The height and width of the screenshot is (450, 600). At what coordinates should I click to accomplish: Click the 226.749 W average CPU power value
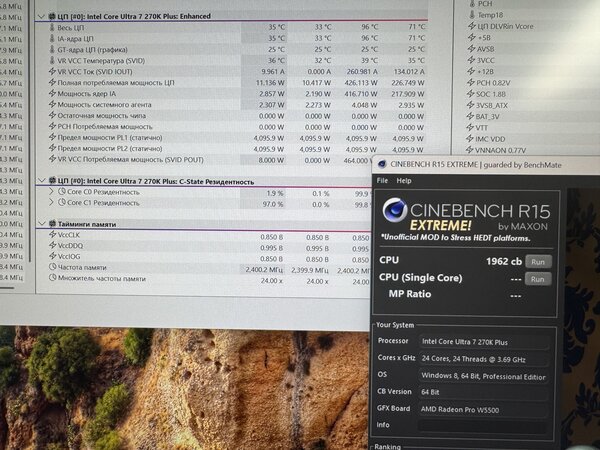(408, 83)
